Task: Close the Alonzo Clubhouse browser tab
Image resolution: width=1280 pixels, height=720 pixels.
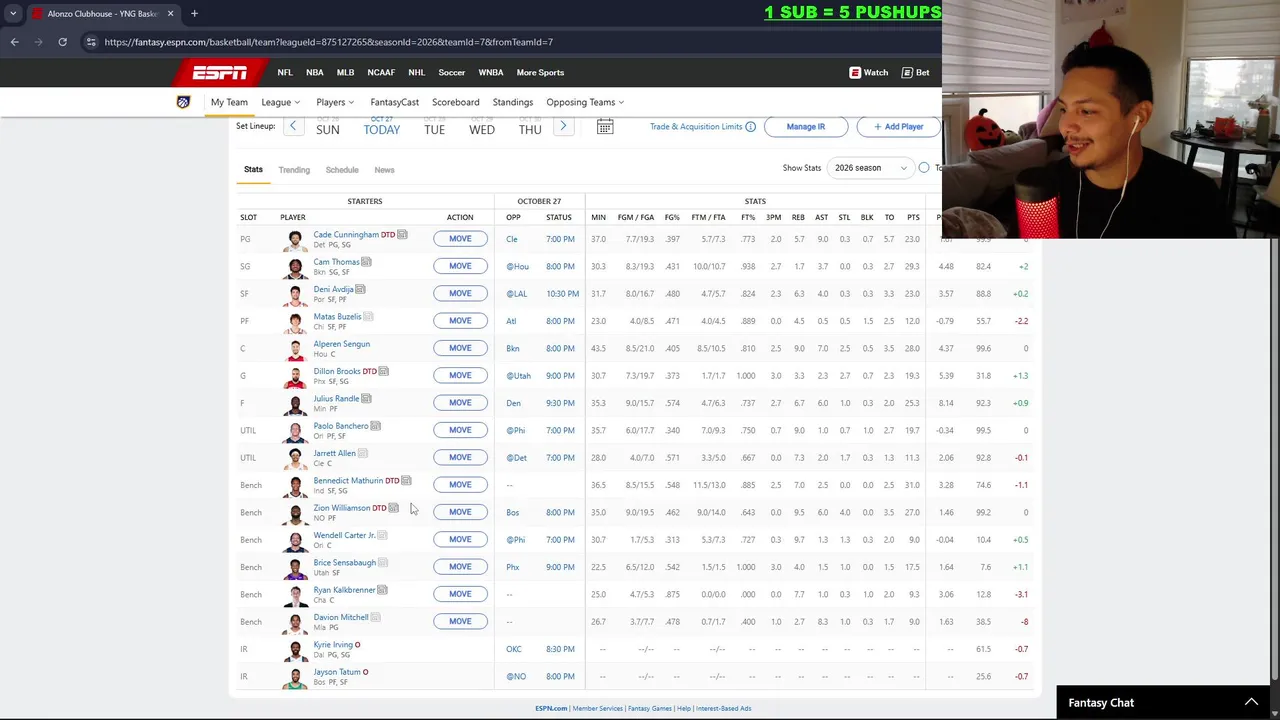Action: pos(170,13)
